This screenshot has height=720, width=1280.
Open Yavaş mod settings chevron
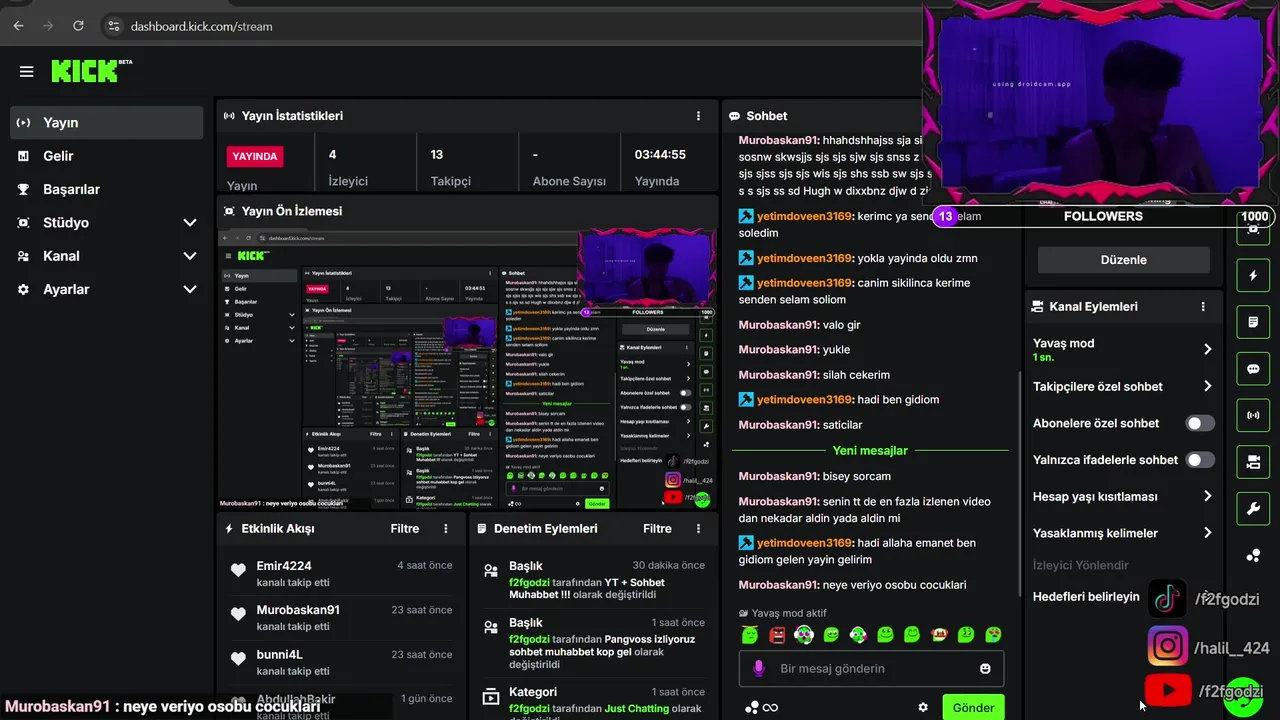coord(1207,349)
